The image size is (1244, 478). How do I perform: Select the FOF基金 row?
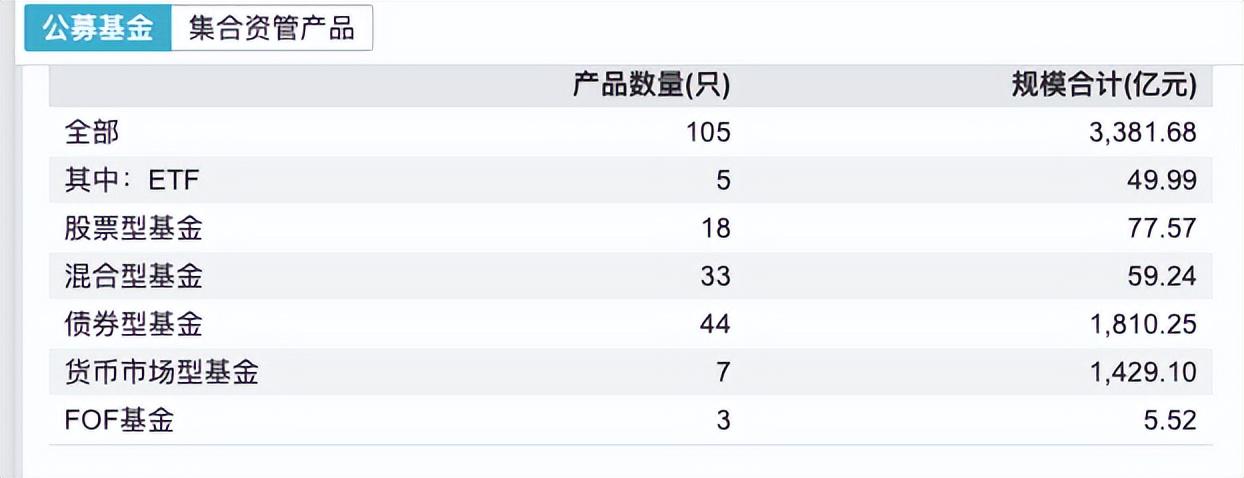[631, 420]
